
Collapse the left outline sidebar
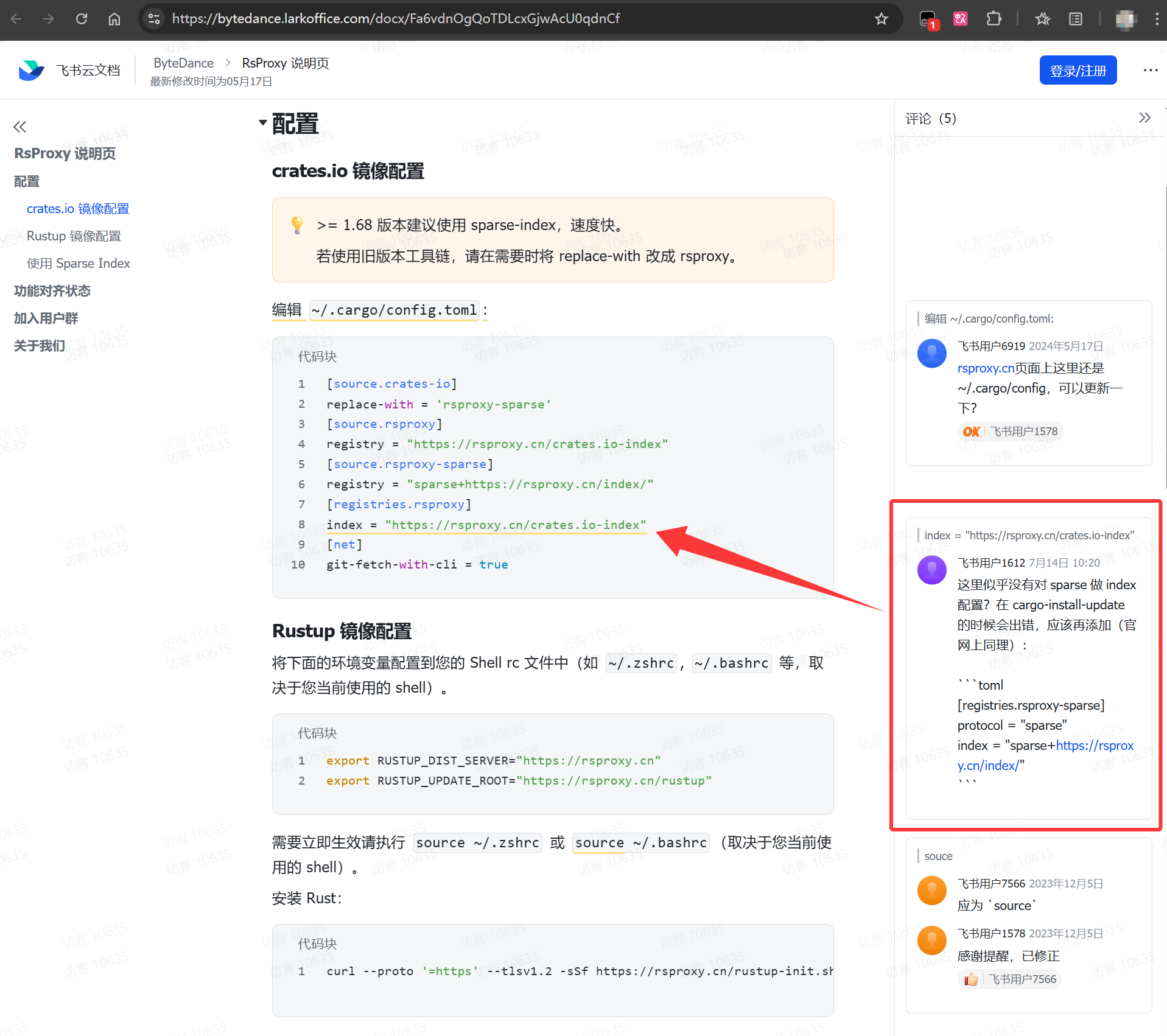coord(20,127)
